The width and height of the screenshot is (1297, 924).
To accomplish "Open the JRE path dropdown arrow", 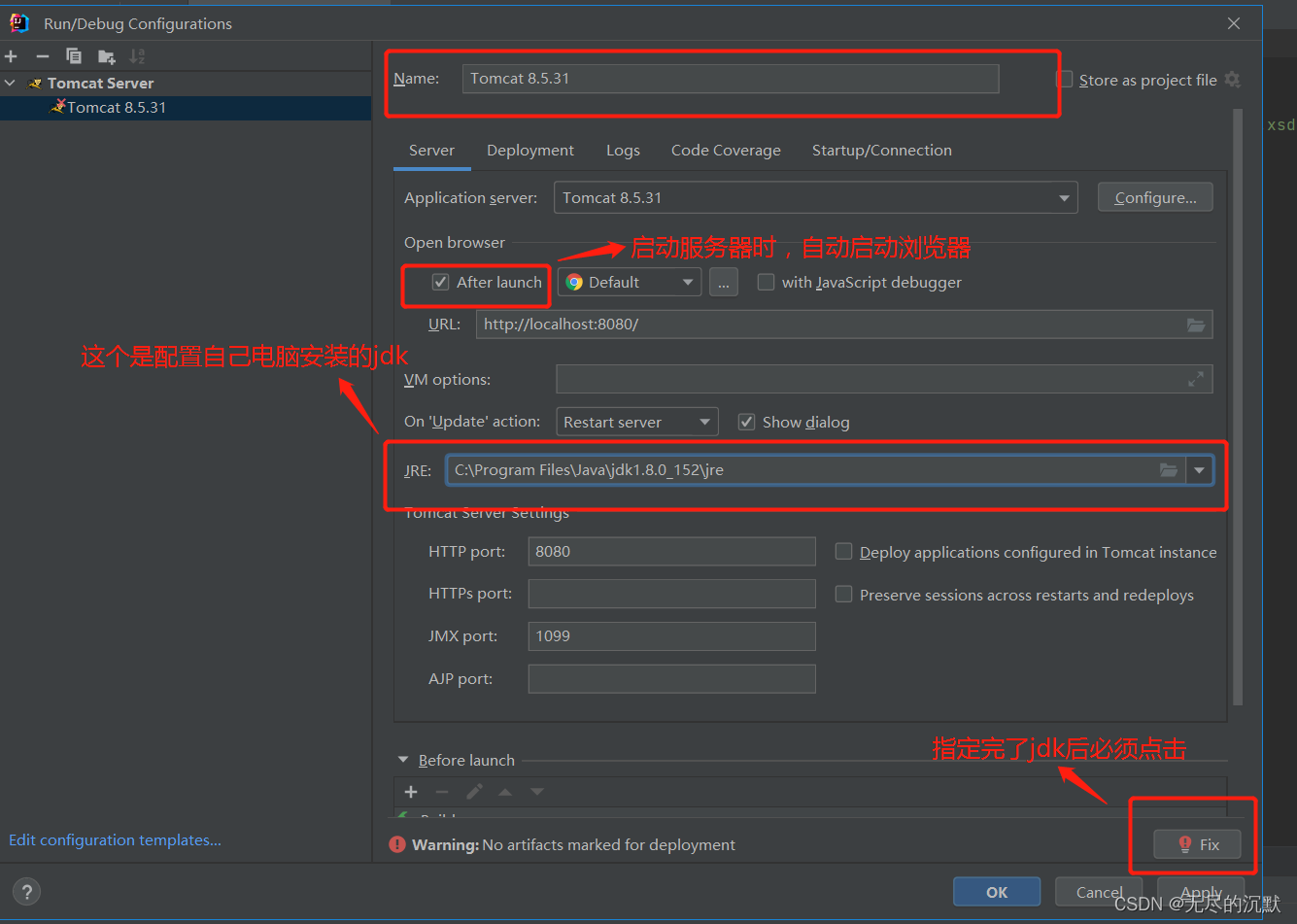I will coord(1200,470).
